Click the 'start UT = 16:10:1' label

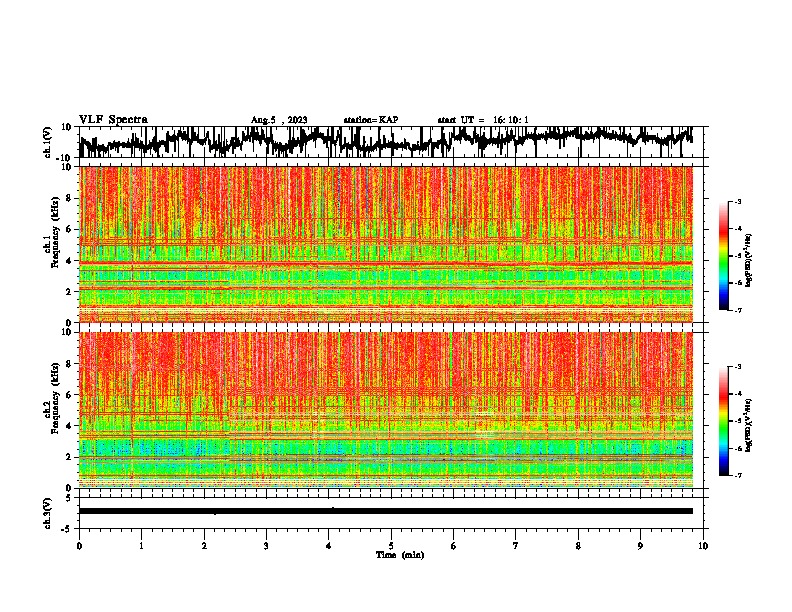coord(483,120)
